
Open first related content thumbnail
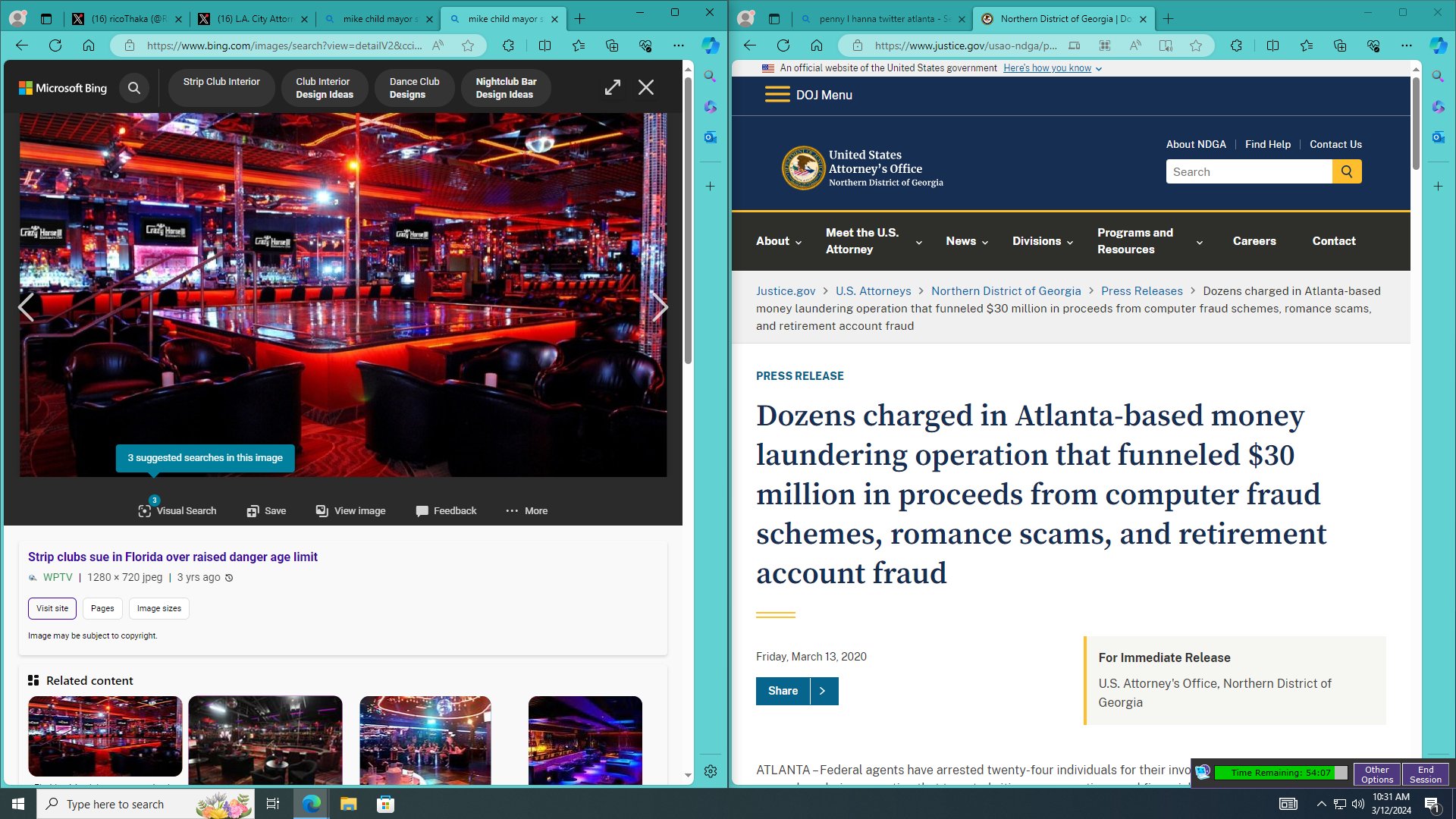[x=105, y=736]
